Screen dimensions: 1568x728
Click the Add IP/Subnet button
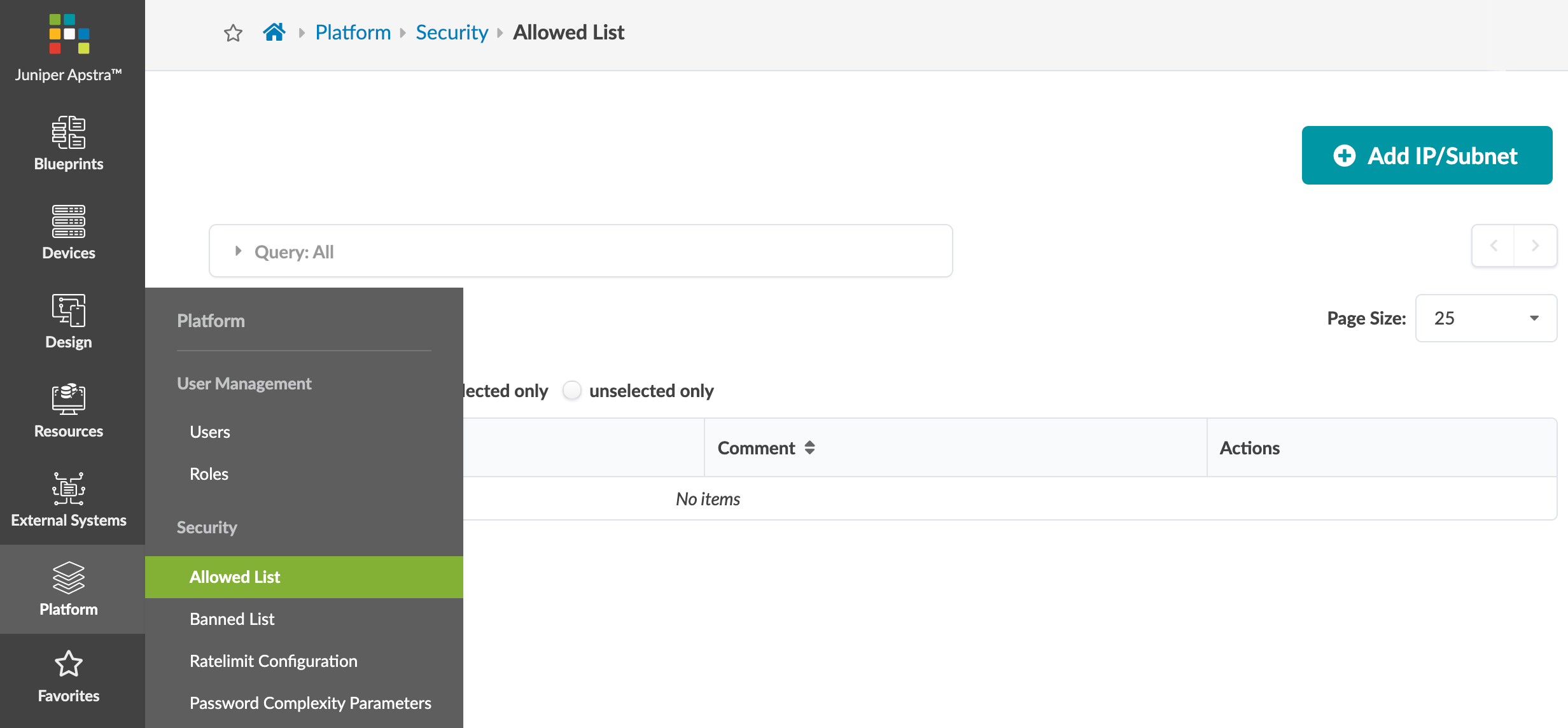(x=1427, y=155)
